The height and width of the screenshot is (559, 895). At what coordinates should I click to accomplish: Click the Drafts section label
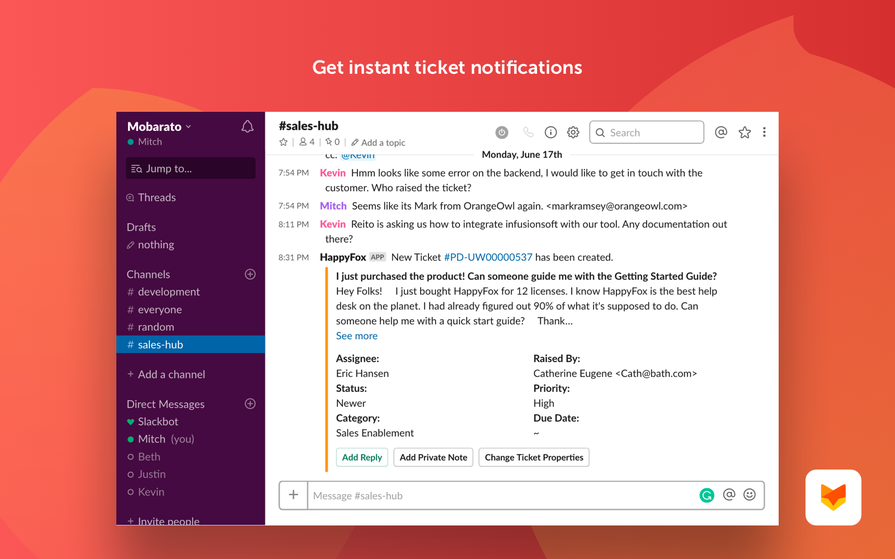coord(141,227)
